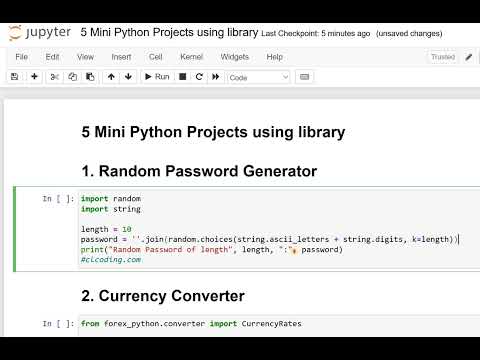Copy selected cells icon

pyautogui.click(x=72, y=77)
